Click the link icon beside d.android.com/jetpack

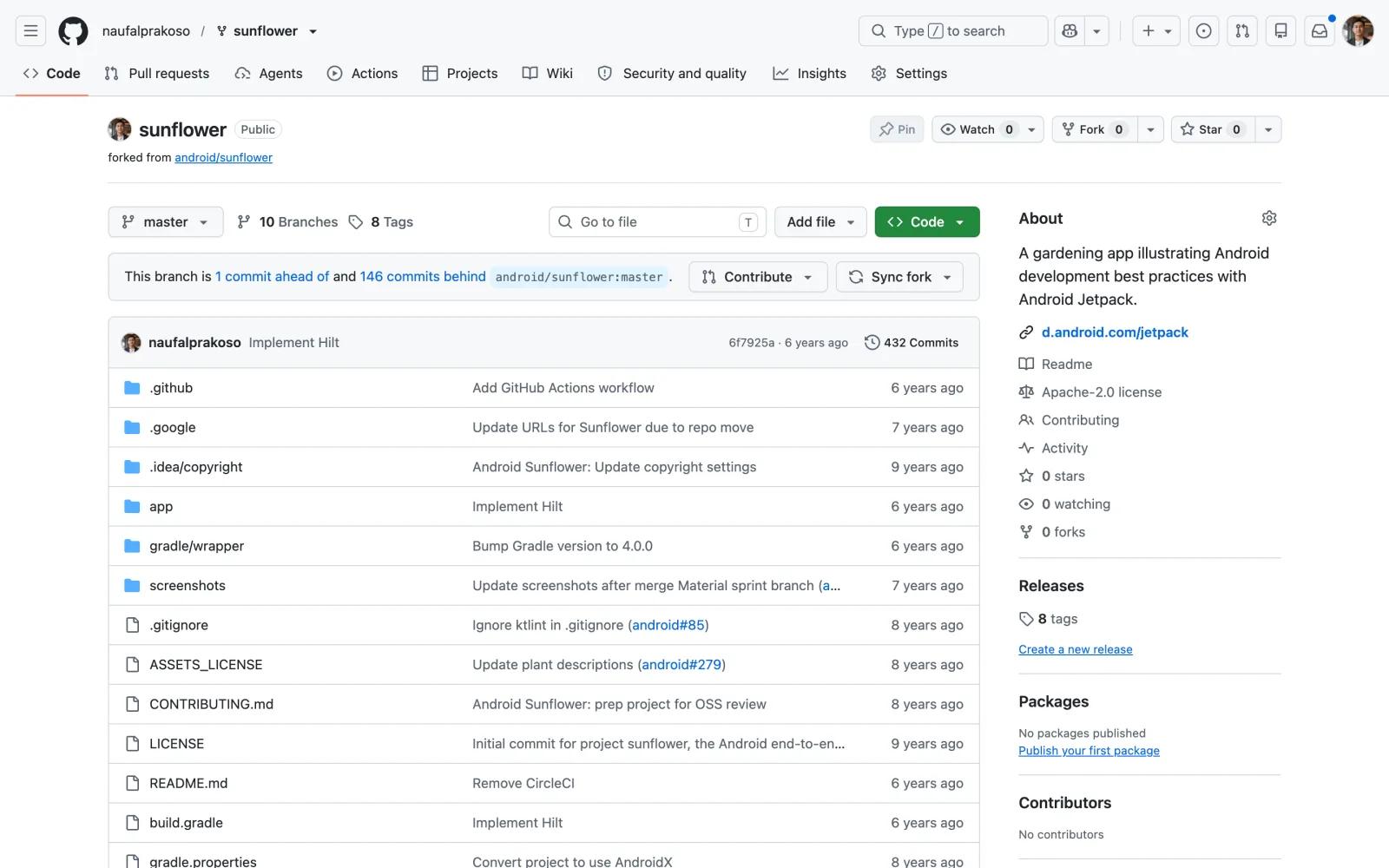coord(1026,332)
